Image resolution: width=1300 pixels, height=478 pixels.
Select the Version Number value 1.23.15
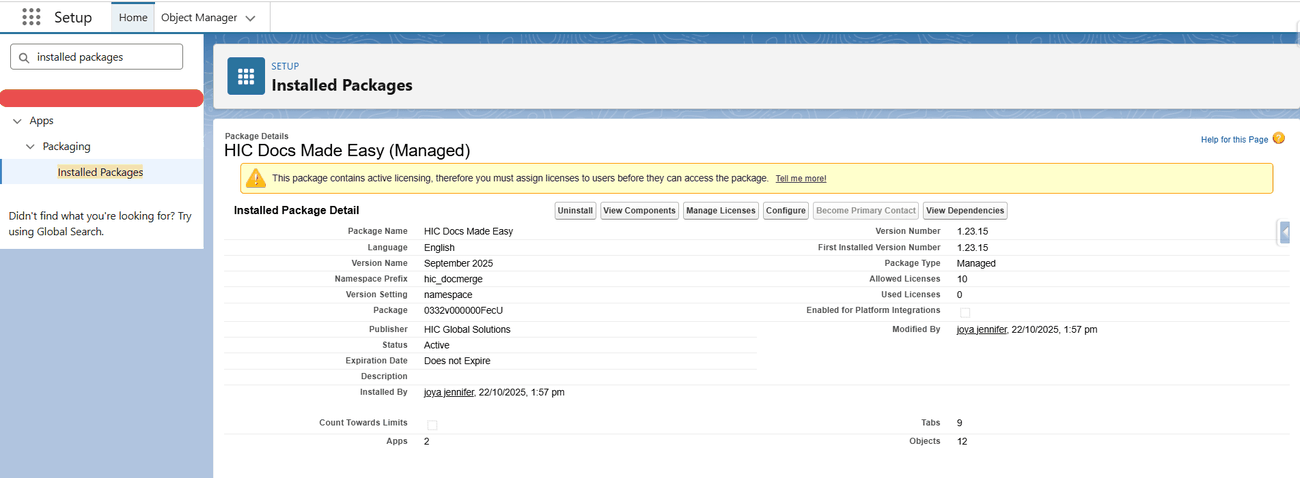coord(972,231)
